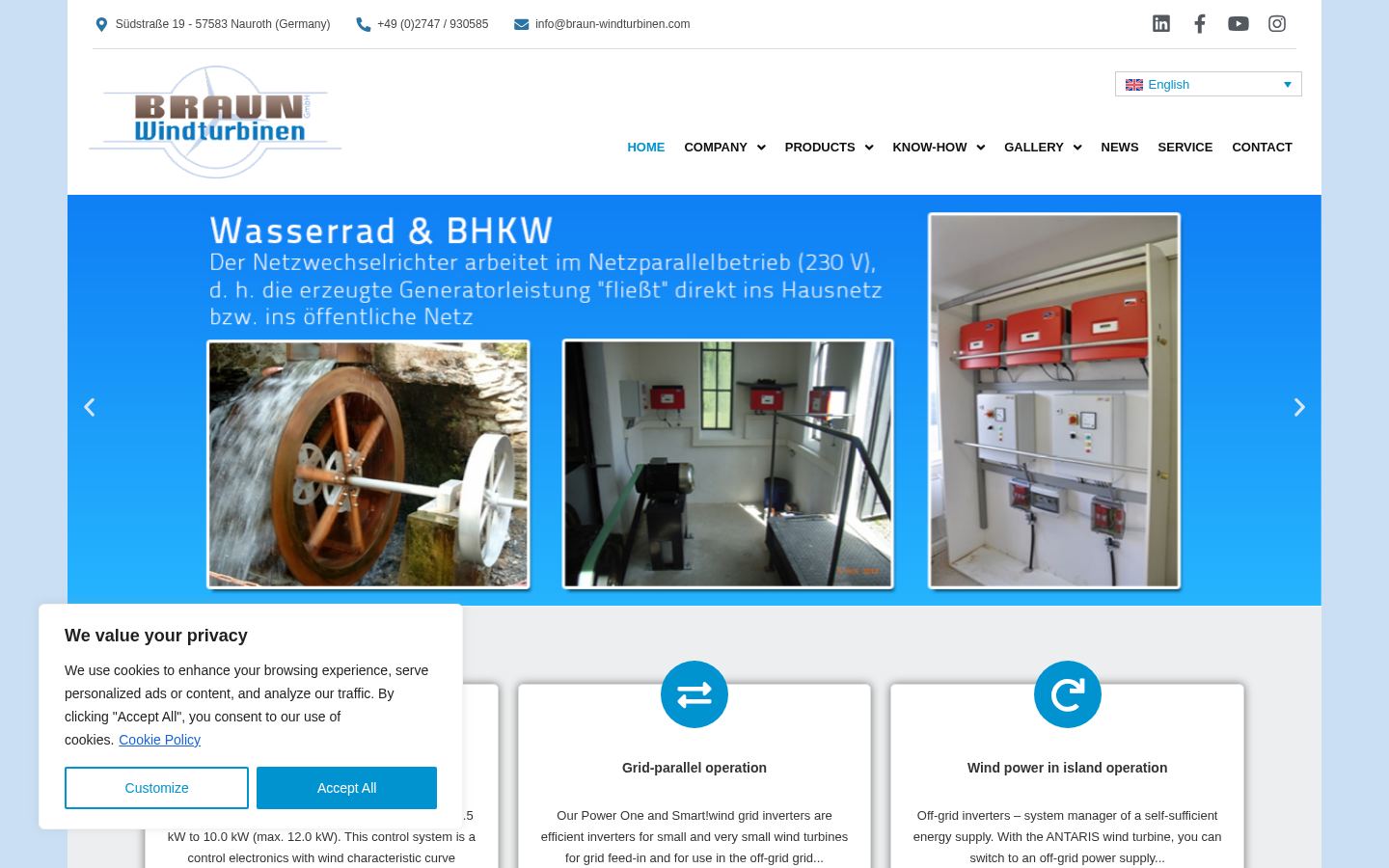The image size is (1389, 868).
Task: Open the red inverters cabinet photo
Action: (1054, 400)
